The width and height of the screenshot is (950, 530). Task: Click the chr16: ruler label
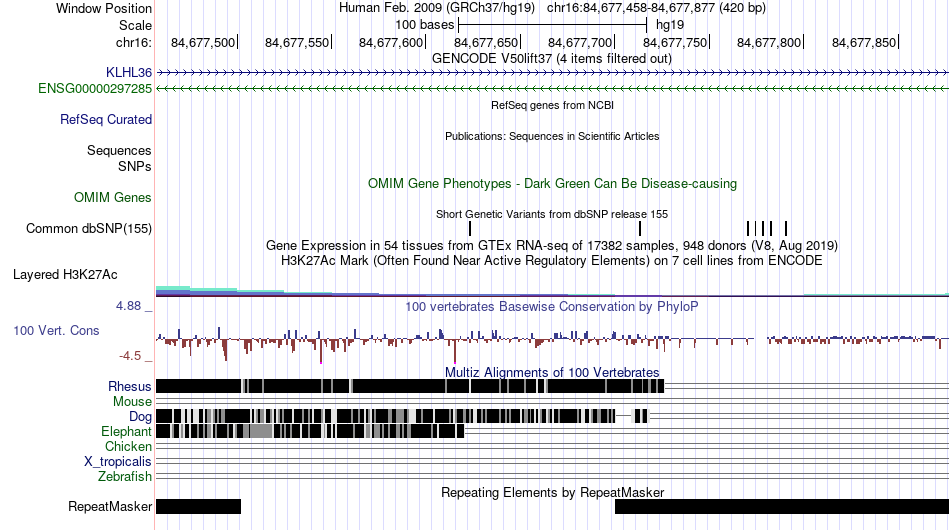(133, 42)
